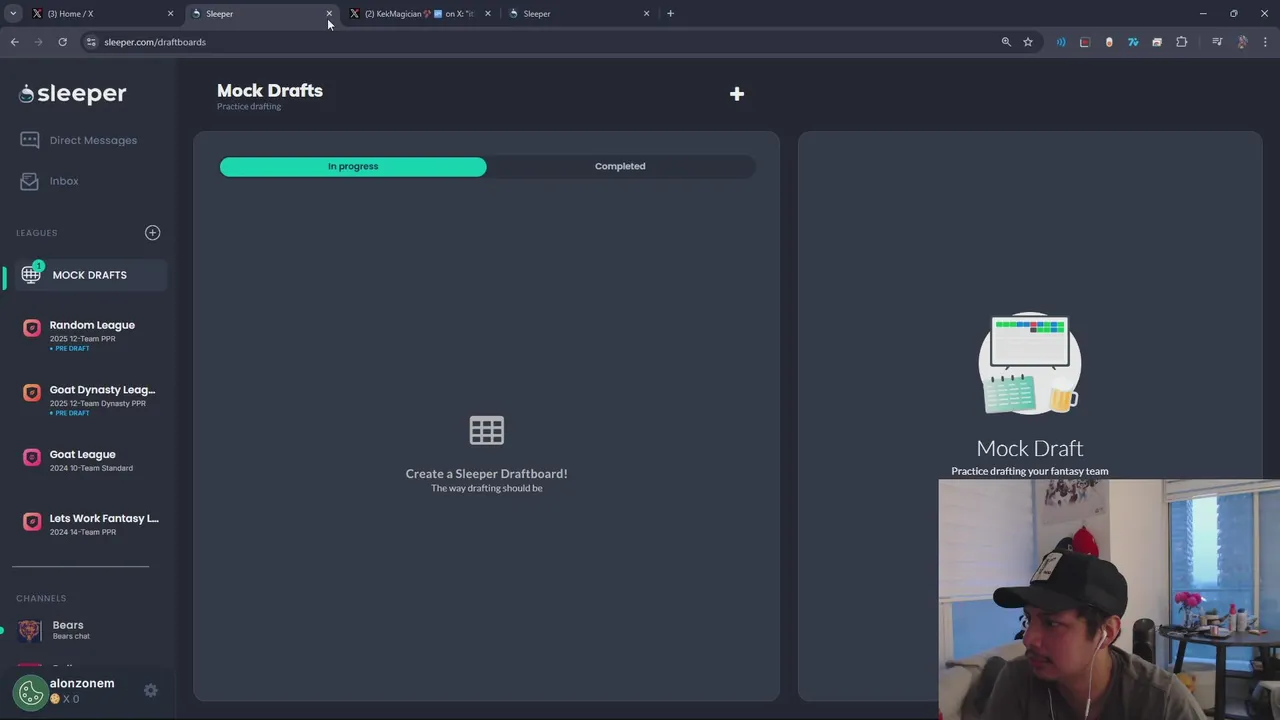Viewport: 1280px width, 720px height.
Task: View site information icon
Action: pos(90,42)
